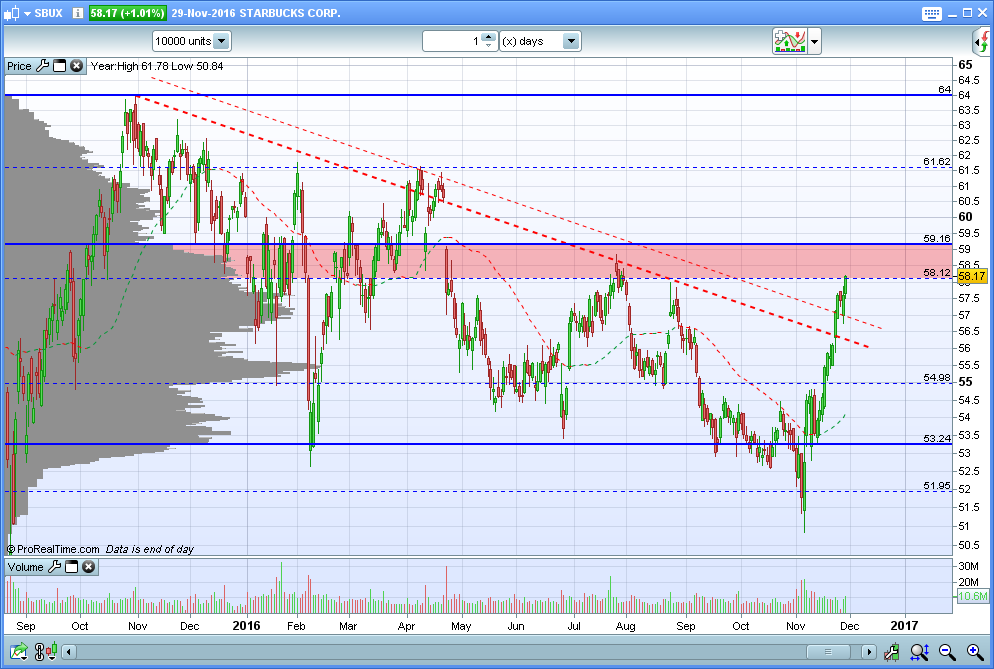This screenshot has height=669, width=994.
Task: Open the linked candlestick chart icon
Action: click(46, 651)
